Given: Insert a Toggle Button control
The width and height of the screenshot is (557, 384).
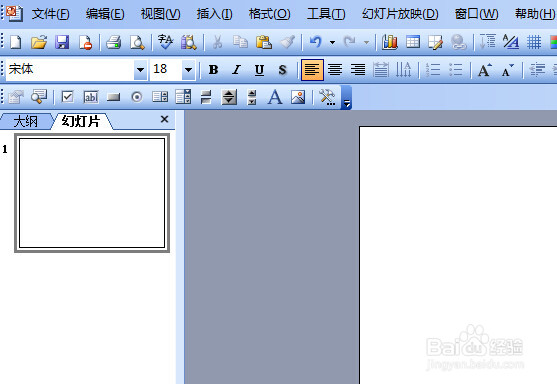Looking at the screenshot, I should (206, 97).
